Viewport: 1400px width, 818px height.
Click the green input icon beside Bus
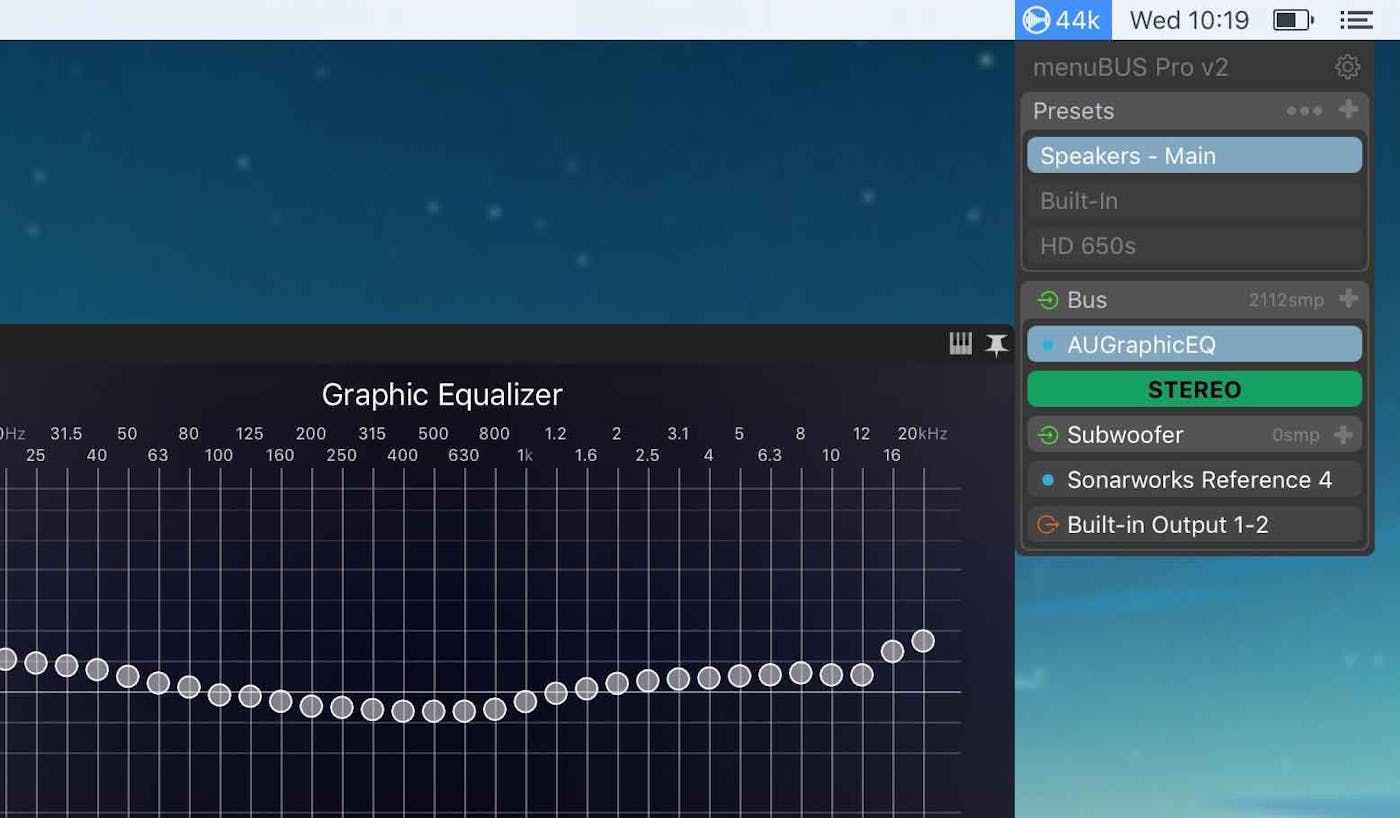point(1048,299)
